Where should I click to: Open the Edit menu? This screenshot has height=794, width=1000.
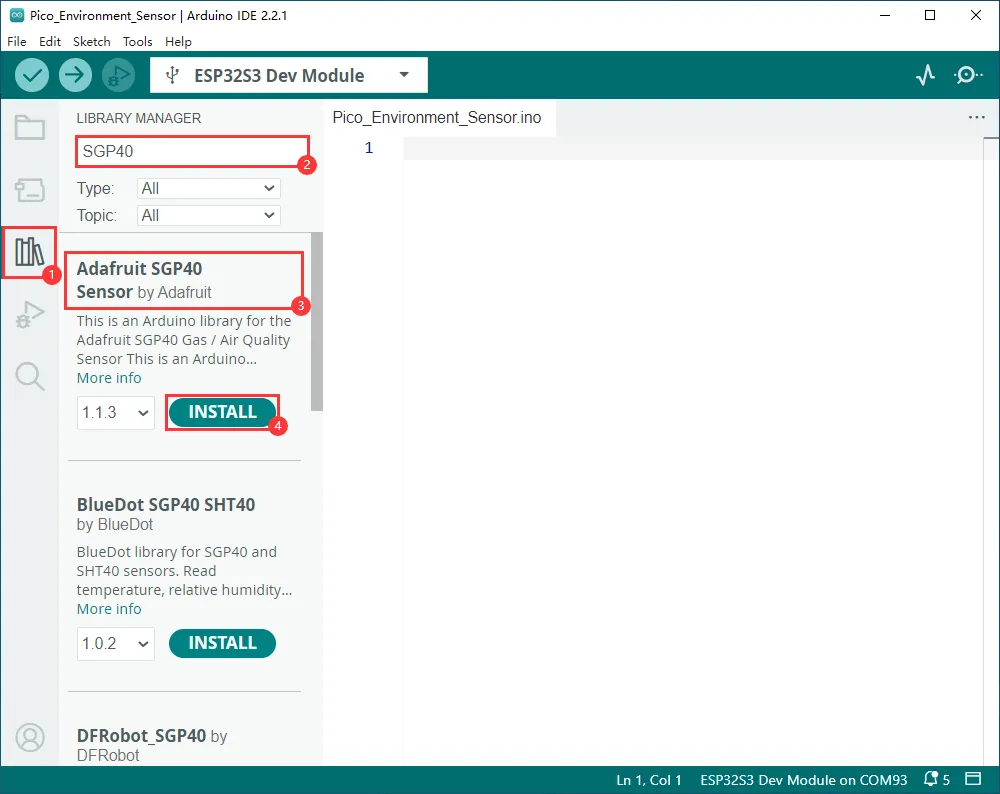pos(50,41)
